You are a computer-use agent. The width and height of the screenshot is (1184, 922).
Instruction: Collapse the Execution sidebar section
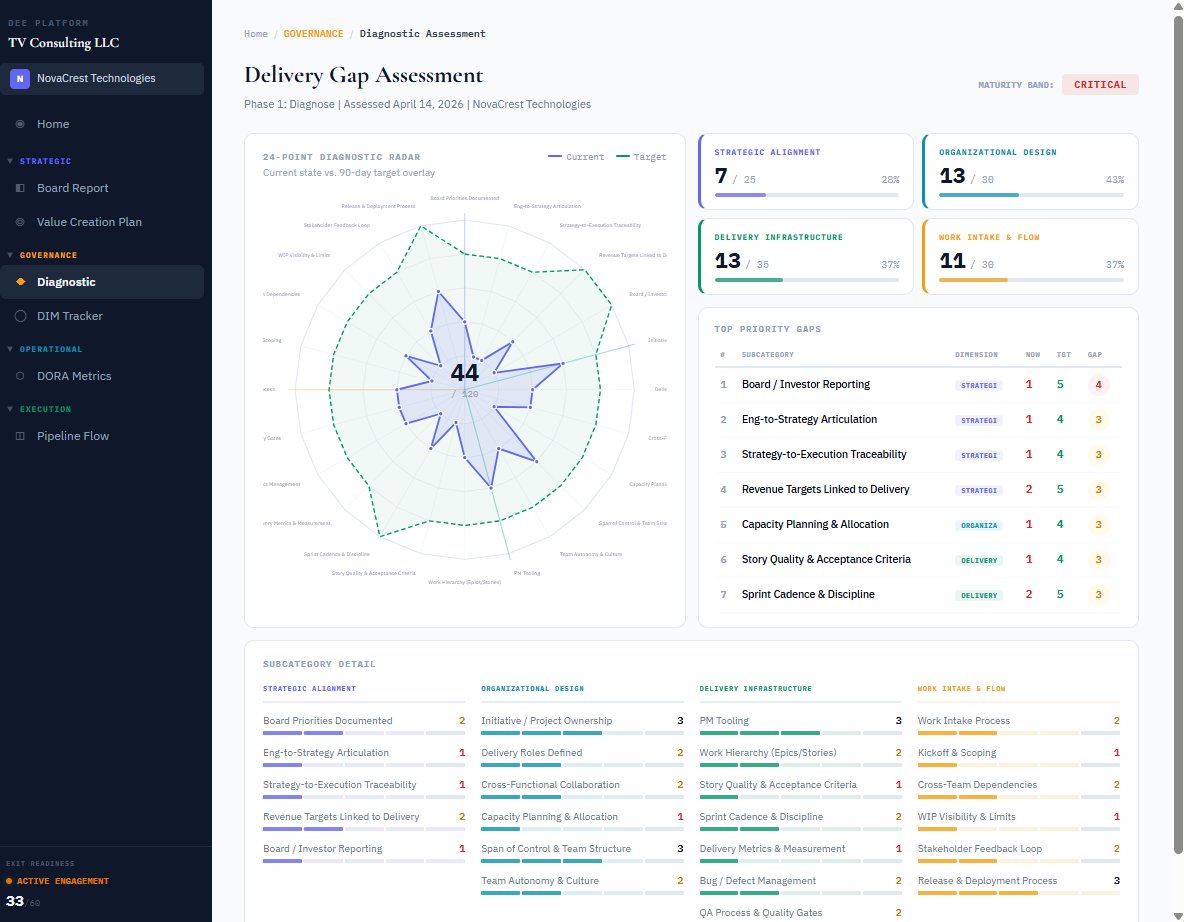pos(10,409)
